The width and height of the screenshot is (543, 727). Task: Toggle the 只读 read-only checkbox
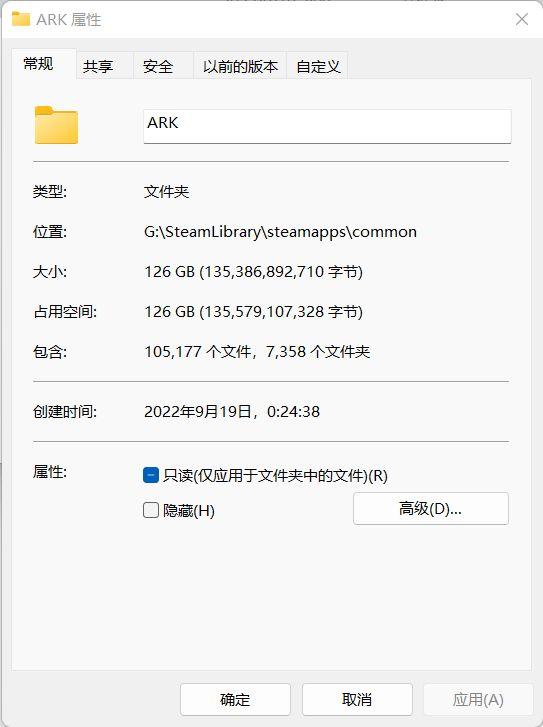pos(151,475)
